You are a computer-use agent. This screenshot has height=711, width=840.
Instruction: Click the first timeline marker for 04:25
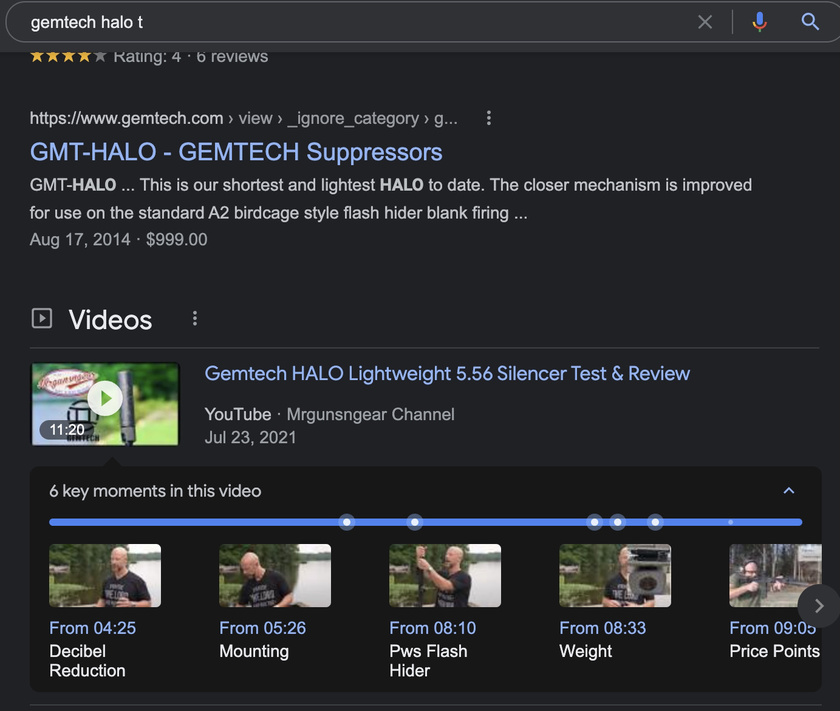pos(347,522)
